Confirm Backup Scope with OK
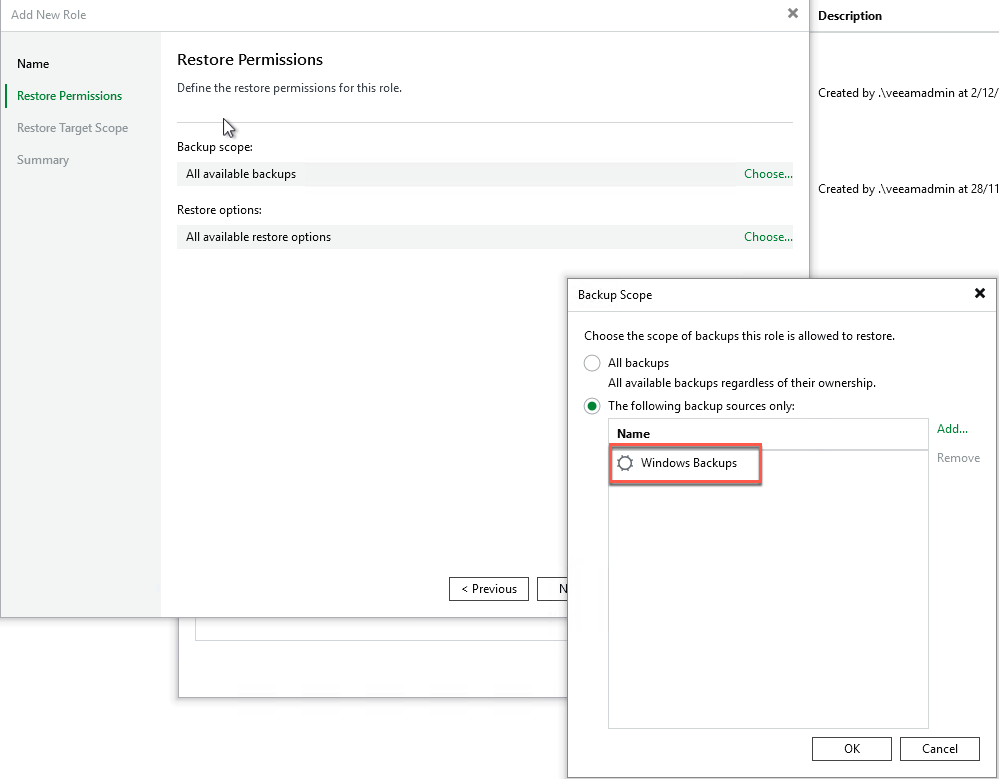This screenshot has height=779, width=999. [851, 748]
